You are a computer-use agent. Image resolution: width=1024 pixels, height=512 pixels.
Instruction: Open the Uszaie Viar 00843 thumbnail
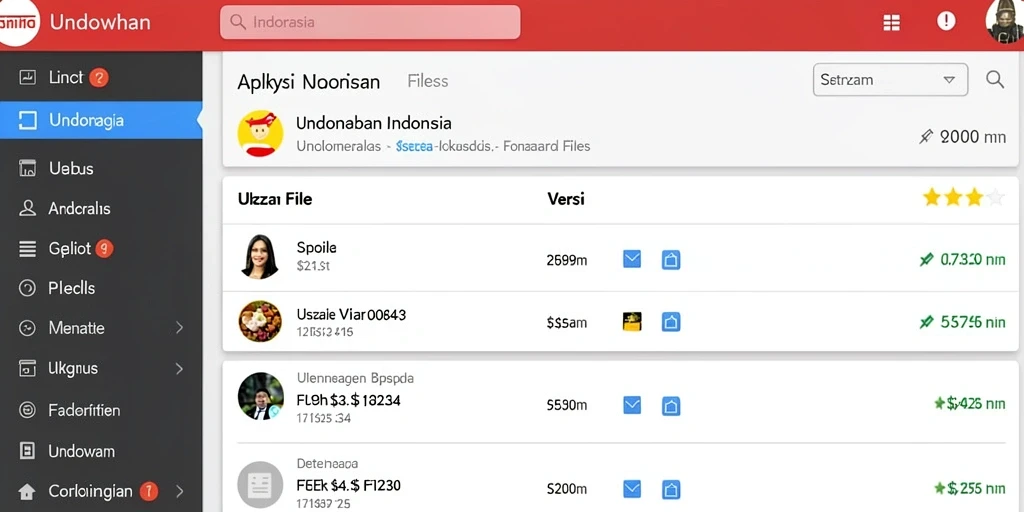[260, 321]
